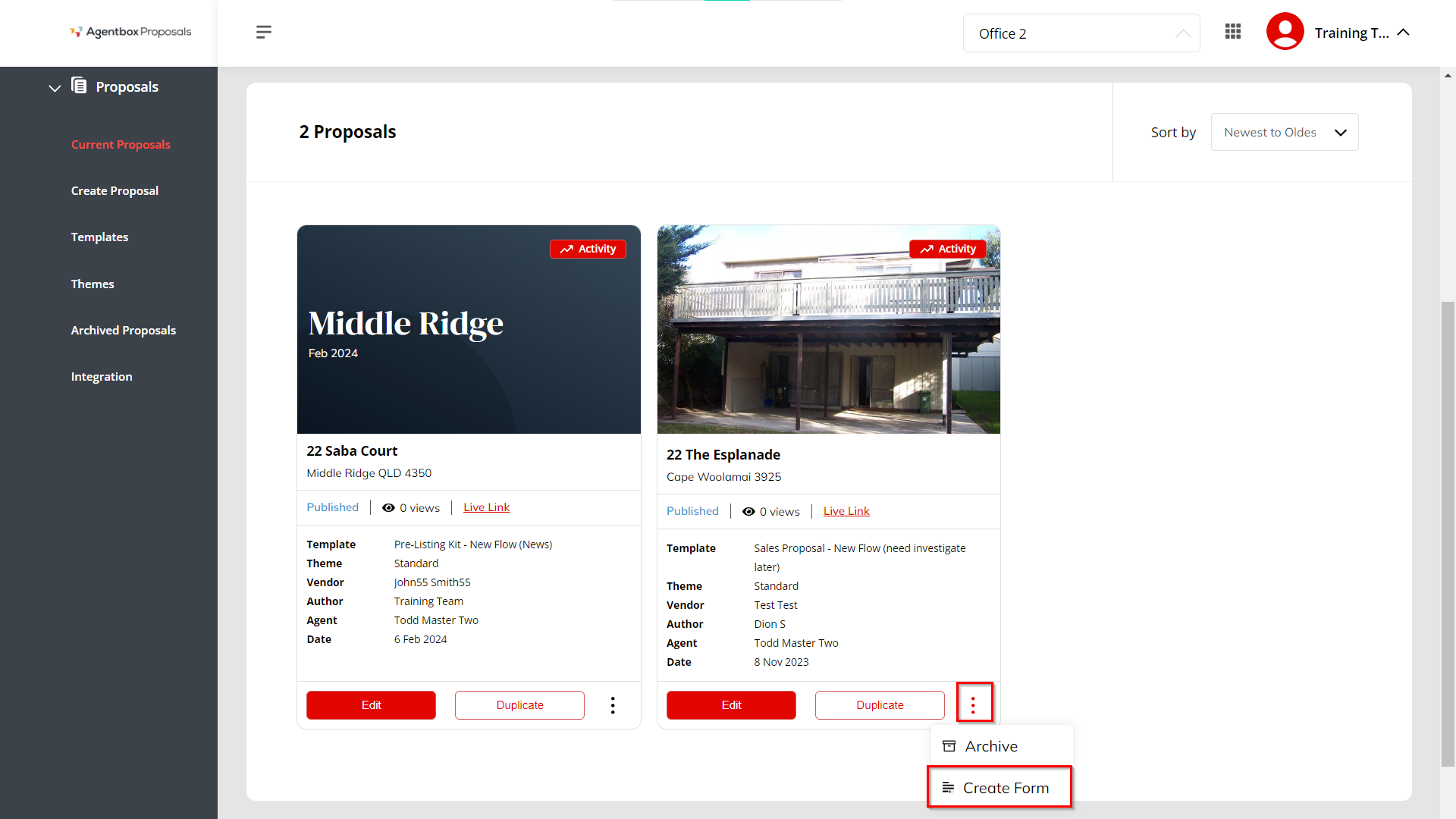Open Templates in sidebar
Image resolution: width=1456 pixels, height=819 pixels.
(x=99, y=237)
